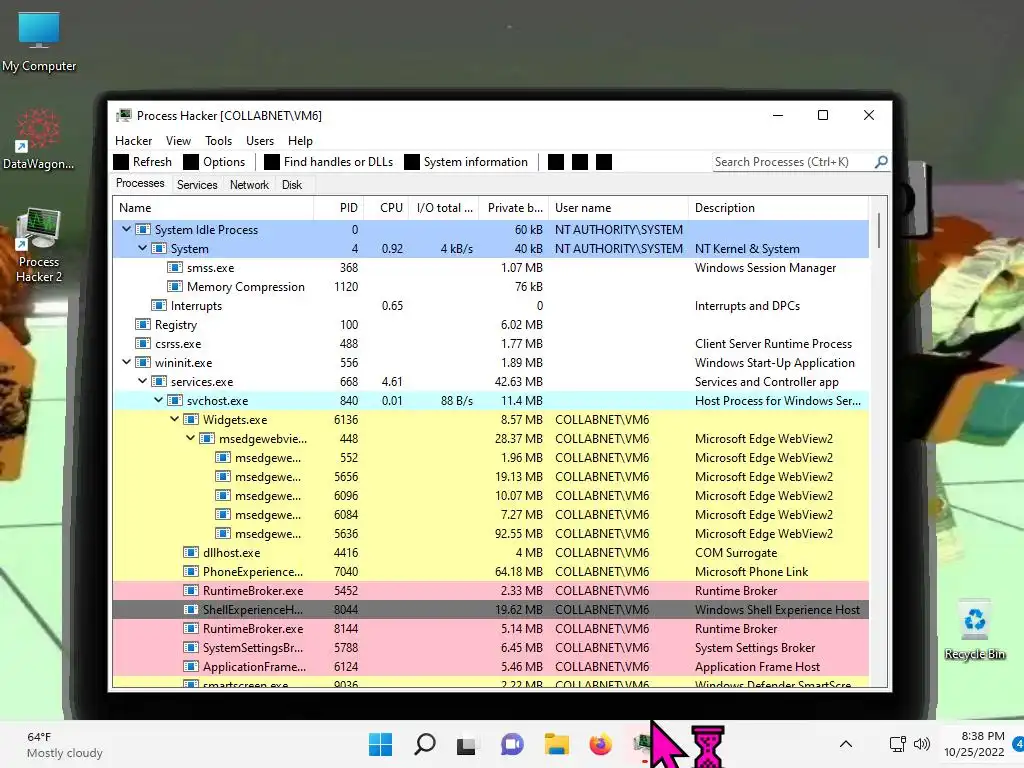Open Process Hacker 2 desktop shortcut

coord(39,246)
